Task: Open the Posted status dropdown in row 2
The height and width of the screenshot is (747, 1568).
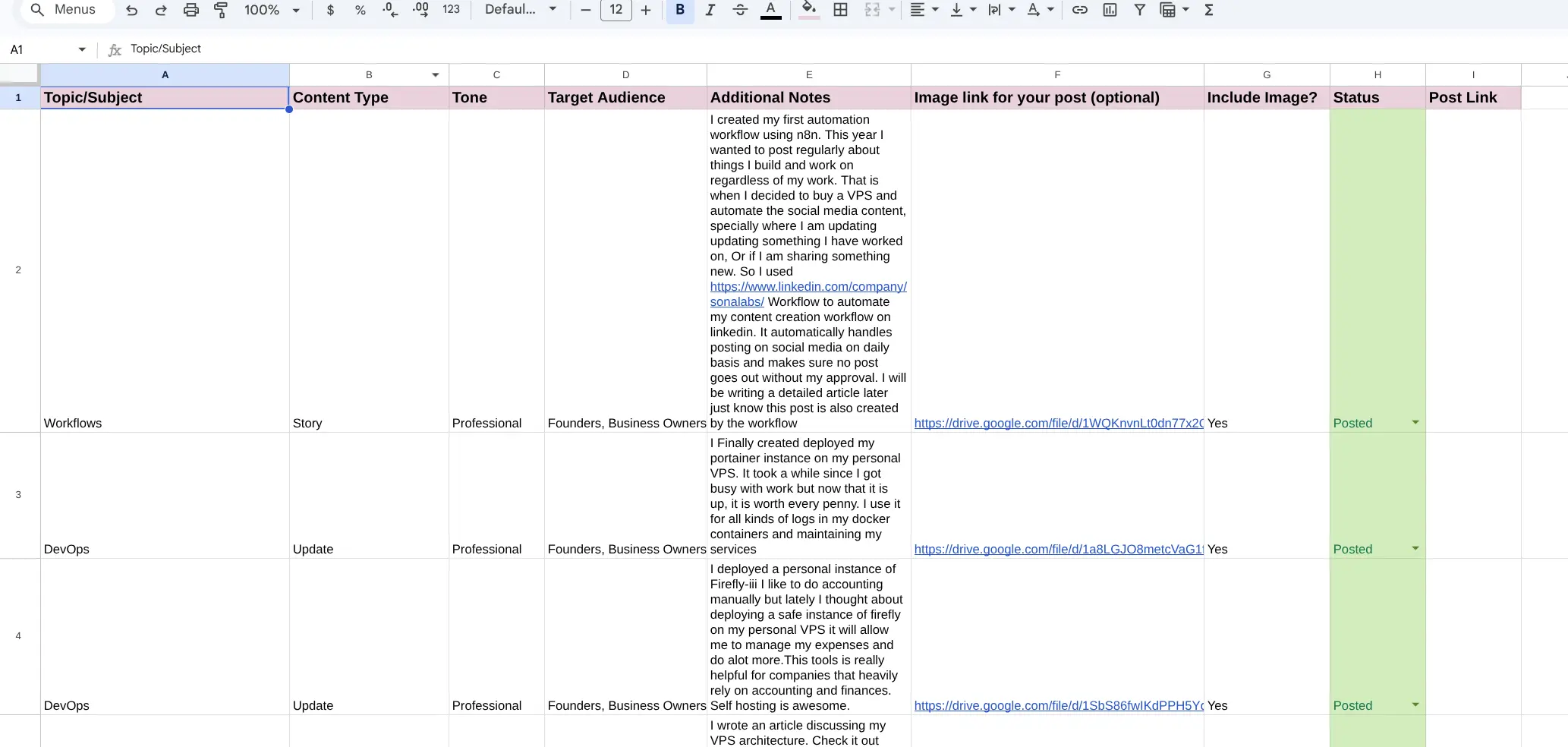Action: tap(1415, 423)
